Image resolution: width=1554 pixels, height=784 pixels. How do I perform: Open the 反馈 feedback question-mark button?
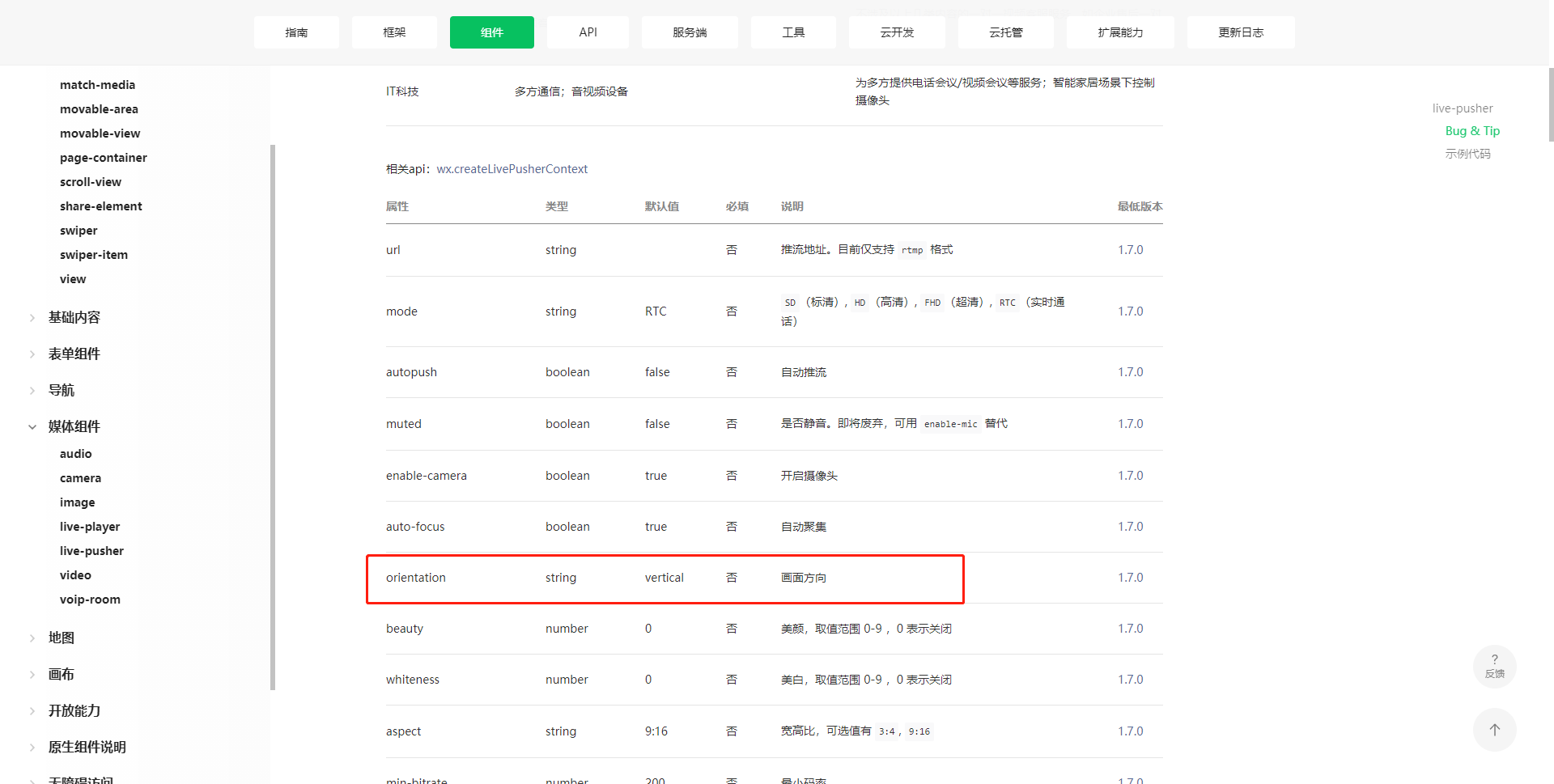click(x=1494, y=666)
